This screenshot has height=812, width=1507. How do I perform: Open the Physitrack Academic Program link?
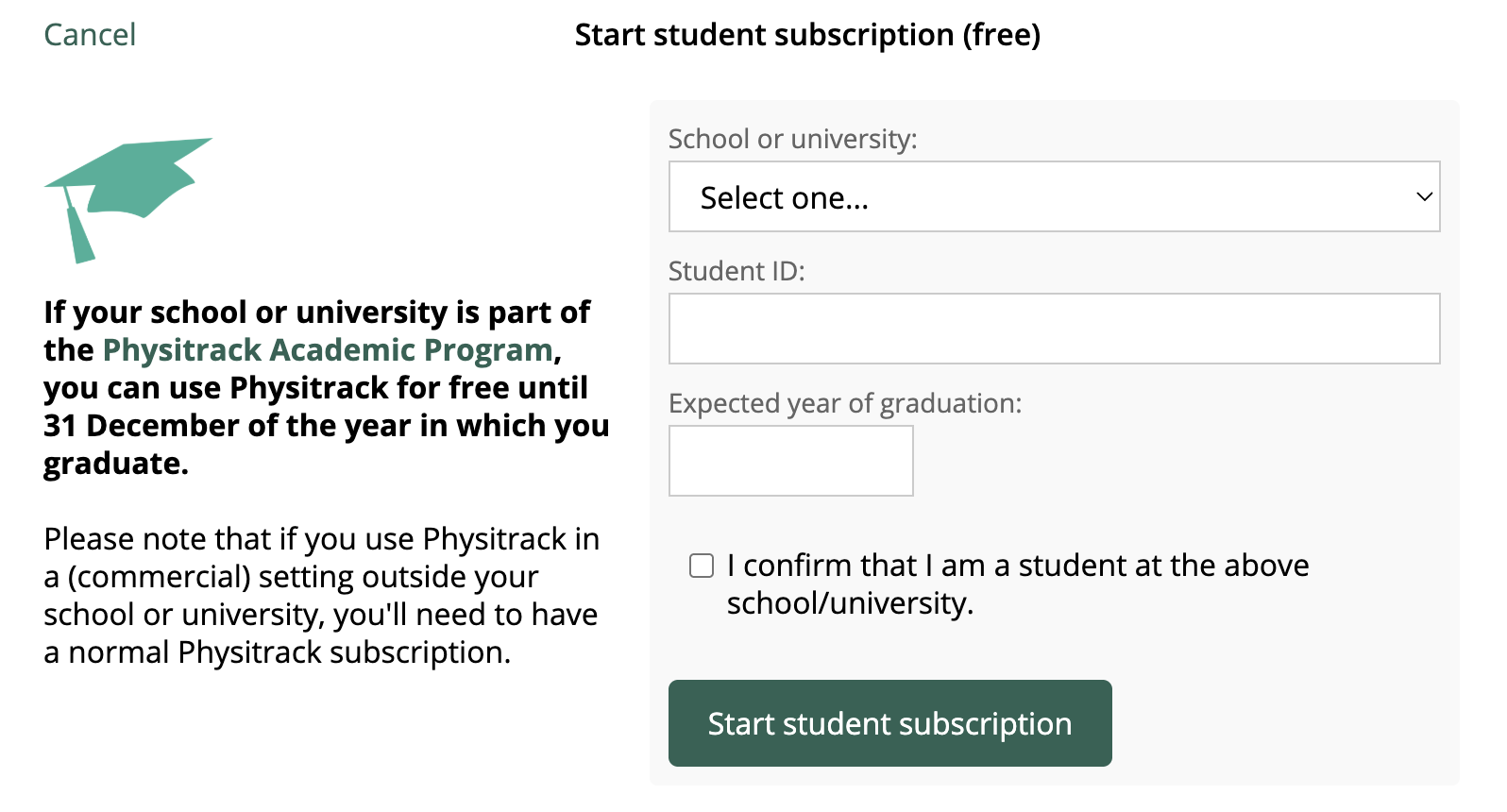pyautogui.click(x=327, y=350)
